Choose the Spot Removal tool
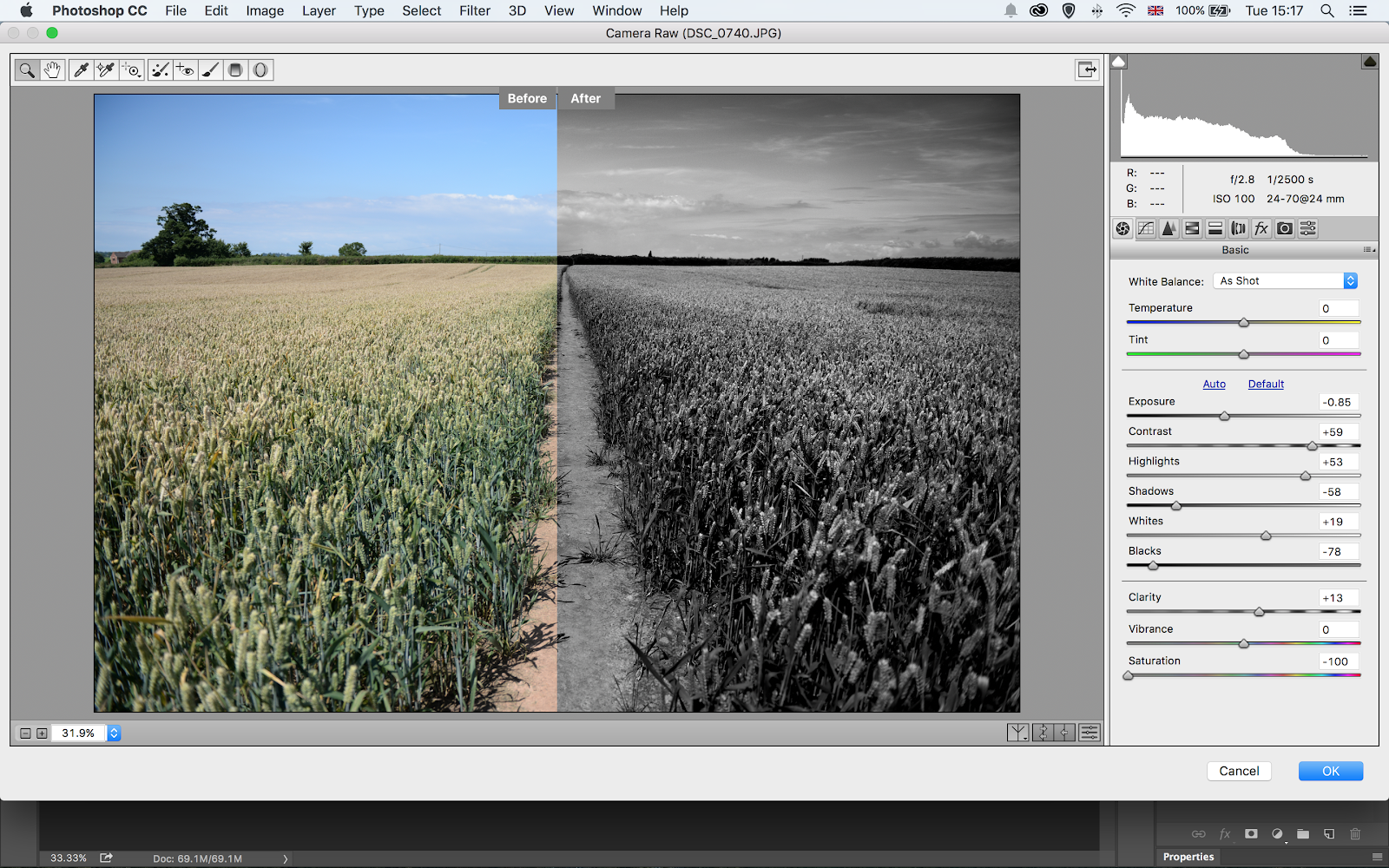Image resolution: width=1389 pixels, height=868 pixels. click(160, 70)
